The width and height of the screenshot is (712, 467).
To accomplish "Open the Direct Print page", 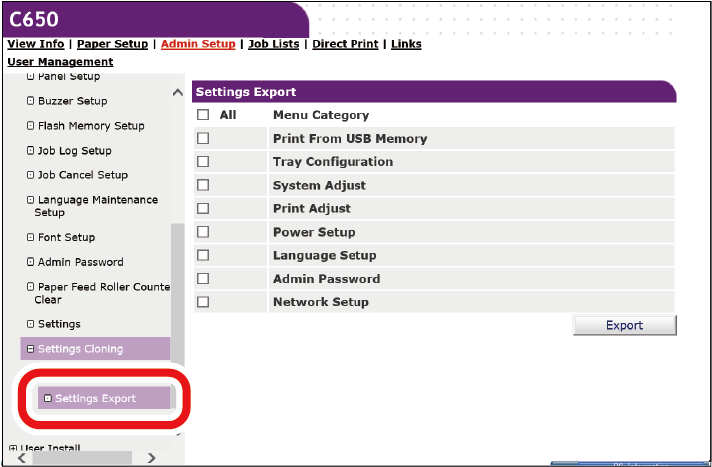I will [346, 44].
